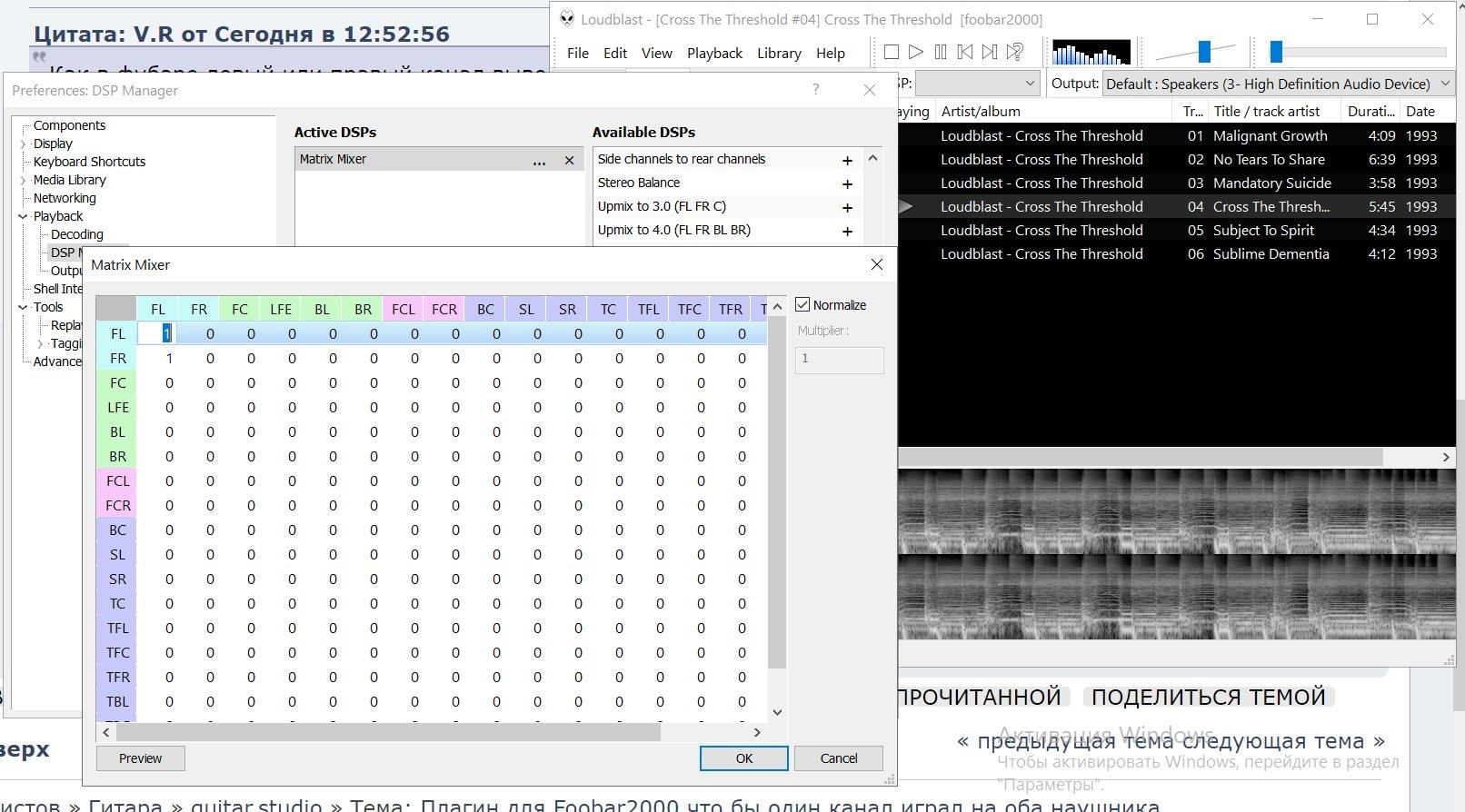Screen dimensions: 1465x812
Task: Add Stereo Balance DSP with plus icon
Action: click(847, 183)
